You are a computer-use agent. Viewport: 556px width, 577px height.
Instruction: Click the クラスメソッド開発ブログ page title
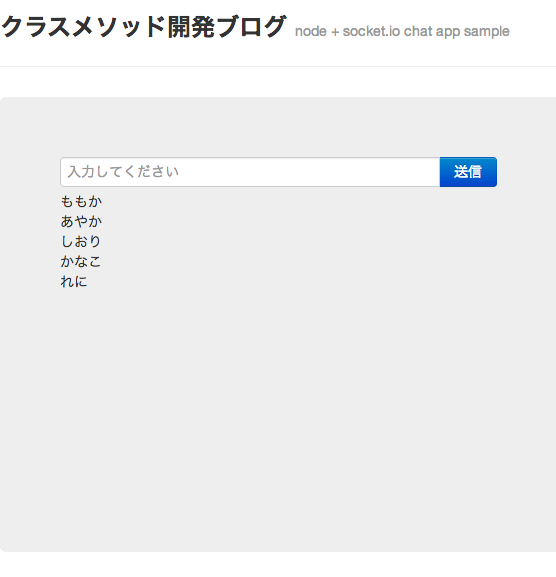coord(144,27)
